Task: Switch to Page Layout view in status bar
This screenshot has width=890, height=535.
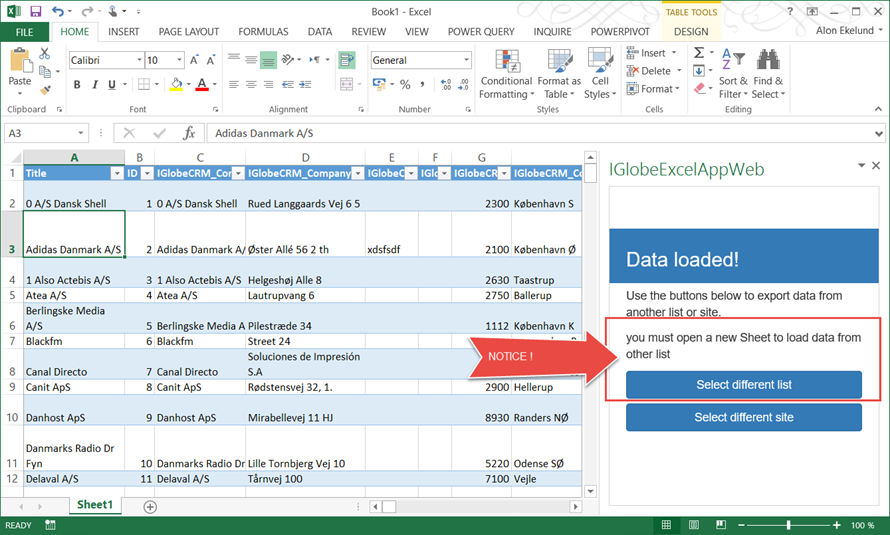Action: pyautogui.click(x=694, y=525)
